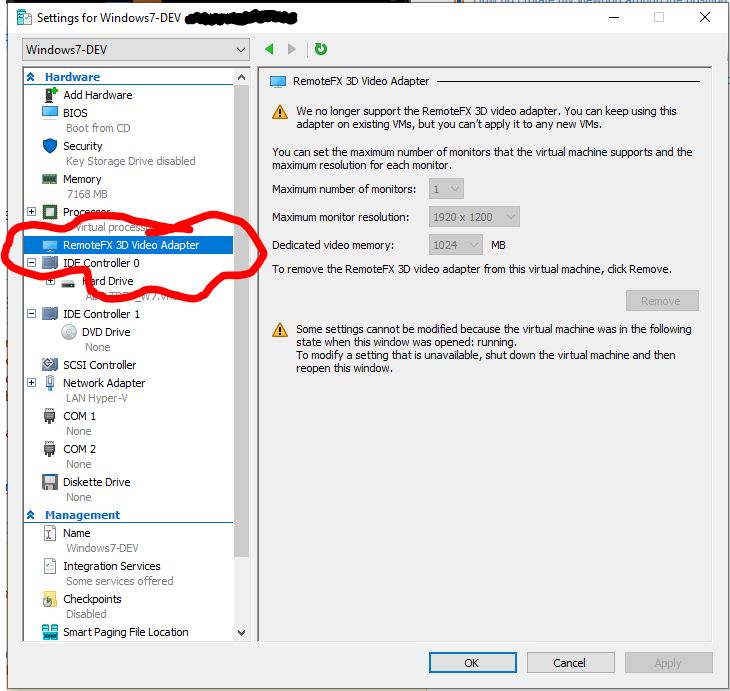Click the Smart Paging File Location icon

(x=50, y=632)
